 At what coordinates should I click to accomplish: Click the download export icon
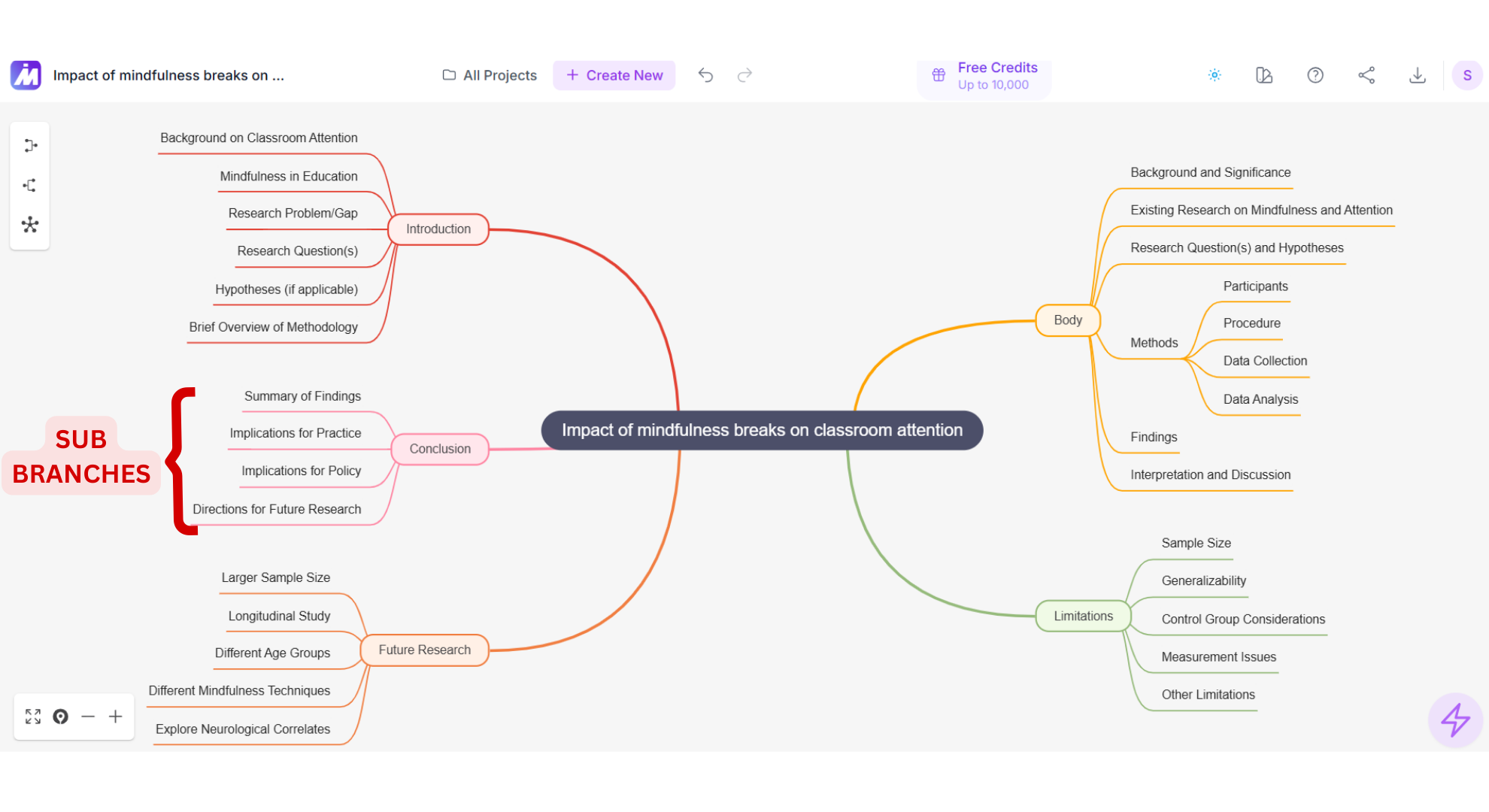1418,75
